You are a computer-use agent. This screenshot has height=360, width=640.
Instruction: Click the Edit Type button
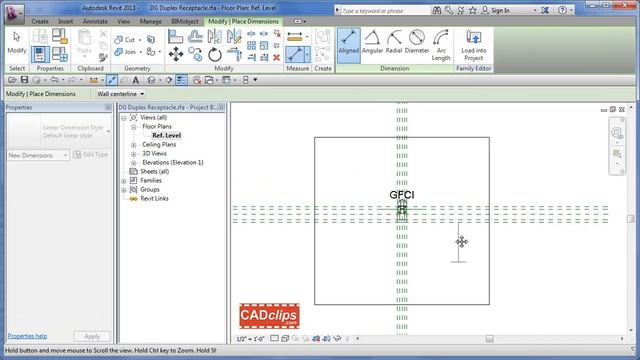pos(91,155)
